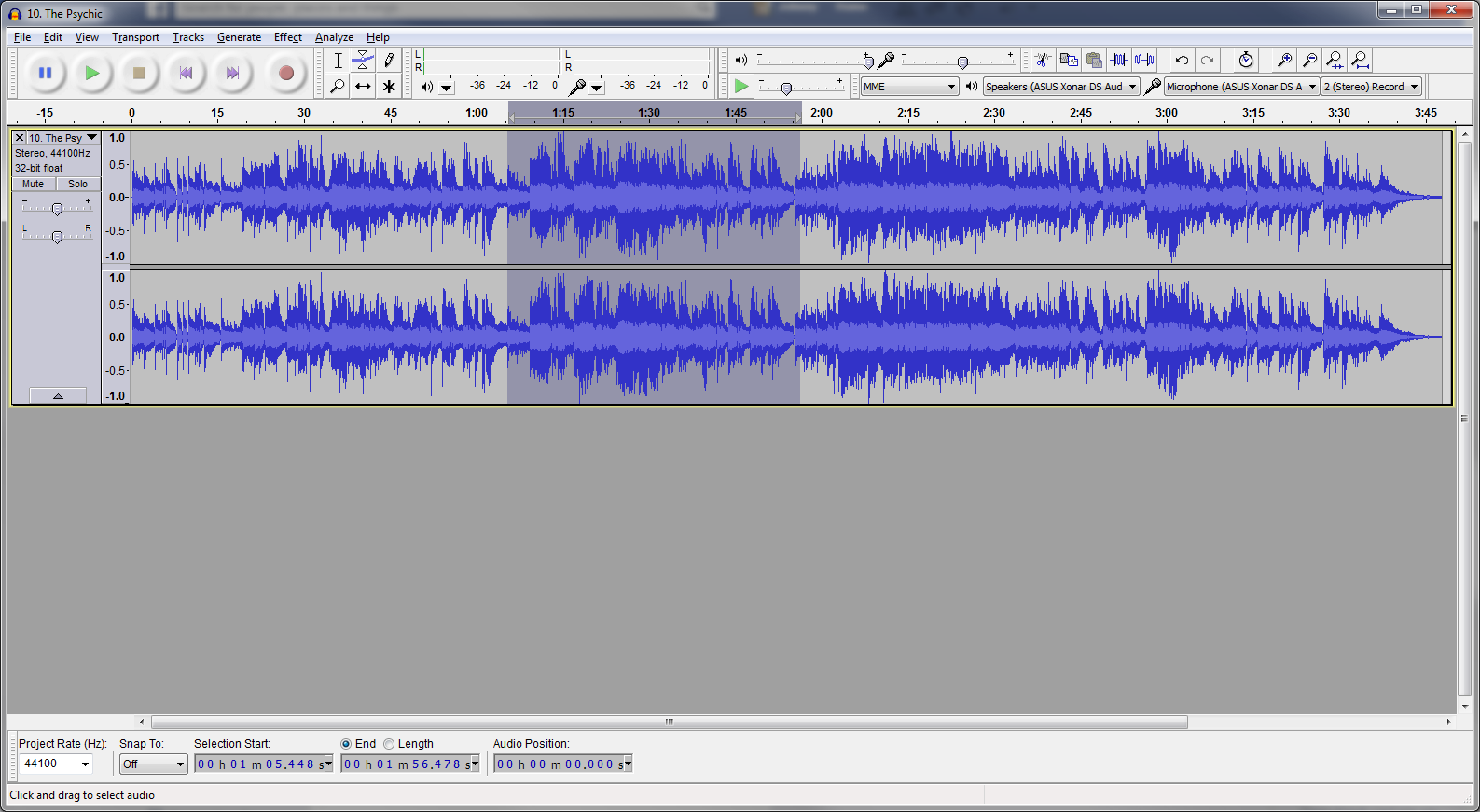
Task: Click the Zoom Out magnifier icon
Action: click(x=1309, y=60)
